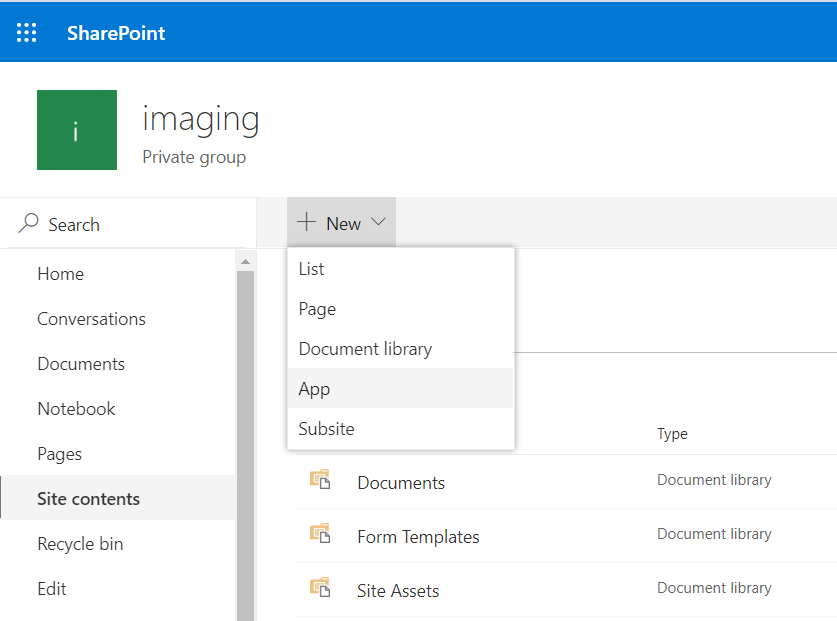Click Edit in the left navigation
Image resolution: width=837 pixels, height=621 pixels.
(x=52, y=588)
